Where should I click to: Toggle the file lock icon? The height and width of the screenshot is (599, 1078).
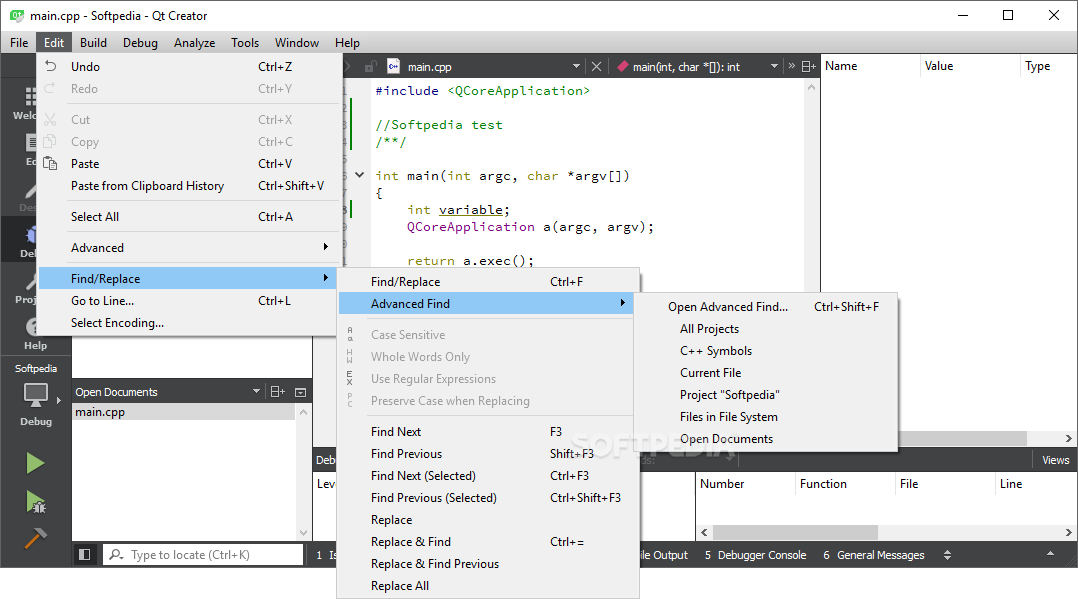tap(371, 66)
